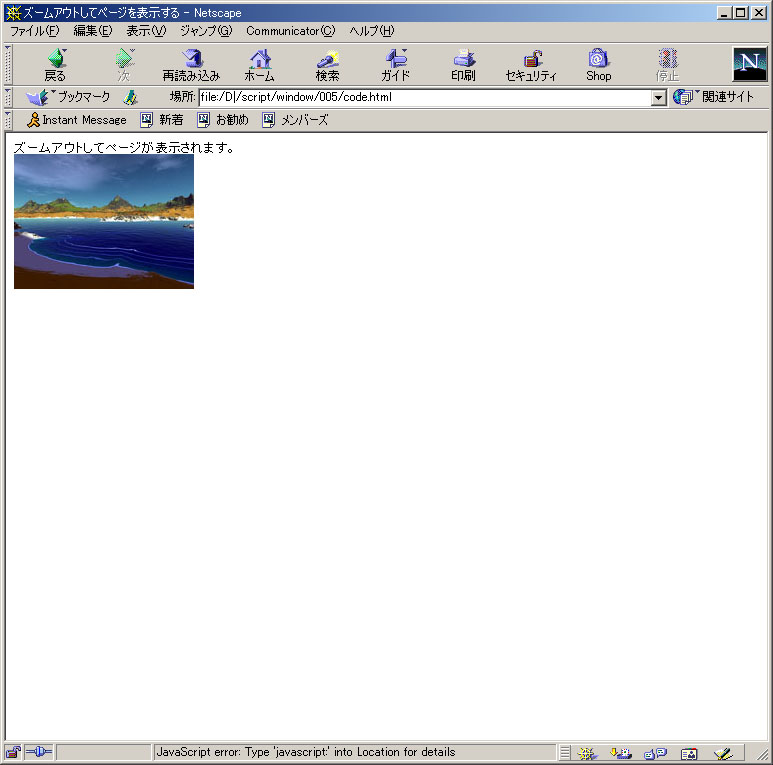Click the 次 forward button

point(124,65)
